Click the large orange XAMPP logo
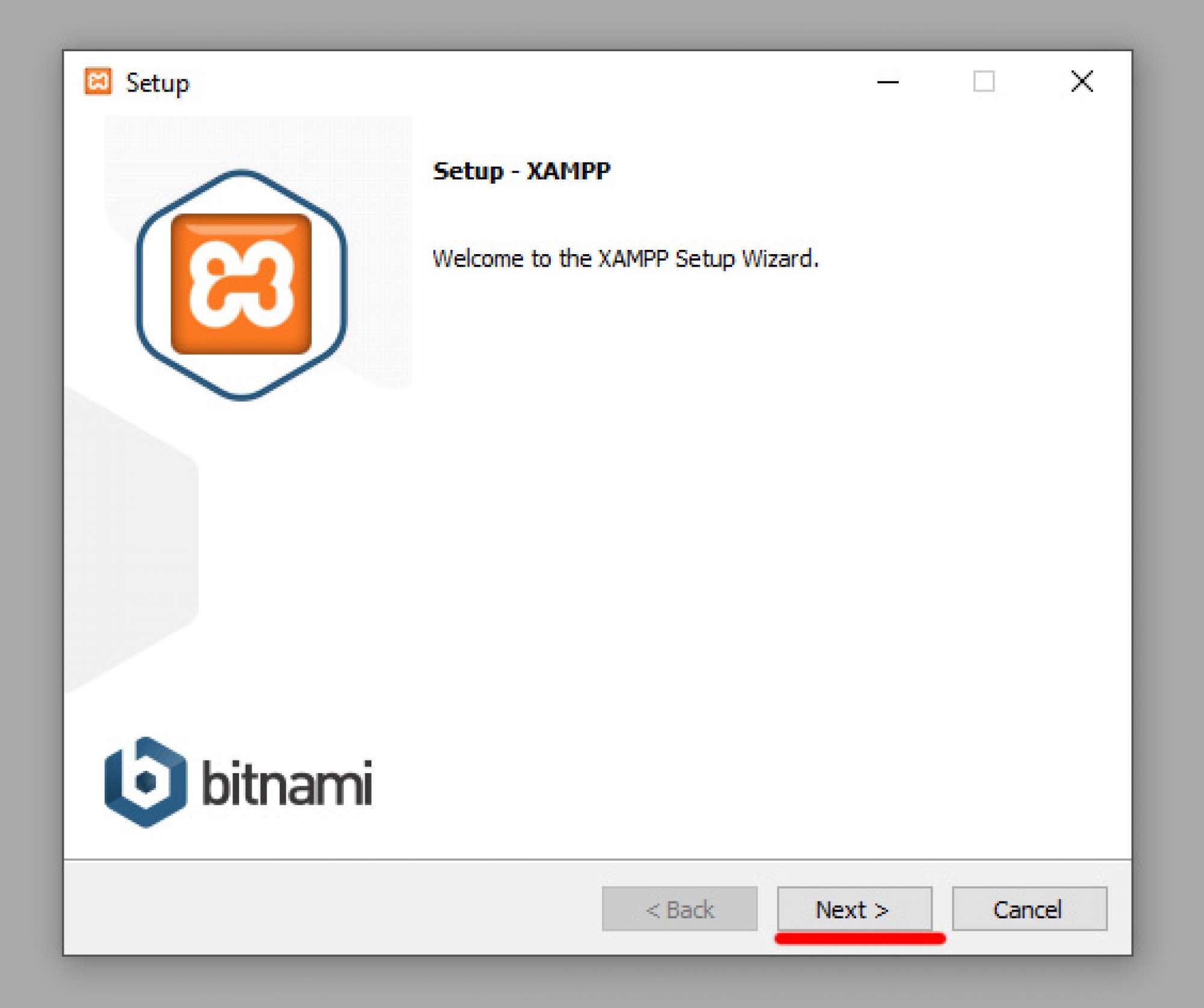This screenshot has width=1204, height=1008. (241, 284)
